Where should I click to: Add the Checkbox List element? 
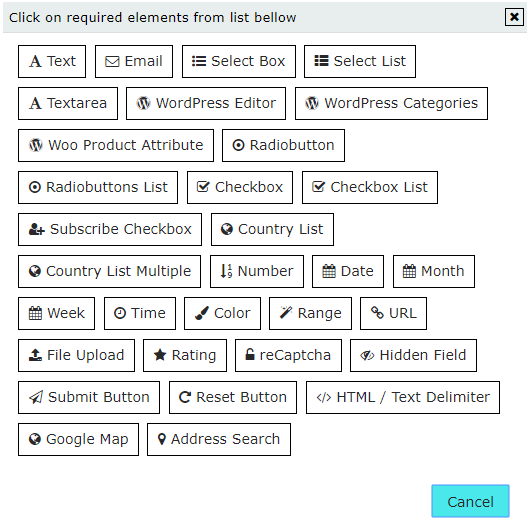click(x=370, y=188)
